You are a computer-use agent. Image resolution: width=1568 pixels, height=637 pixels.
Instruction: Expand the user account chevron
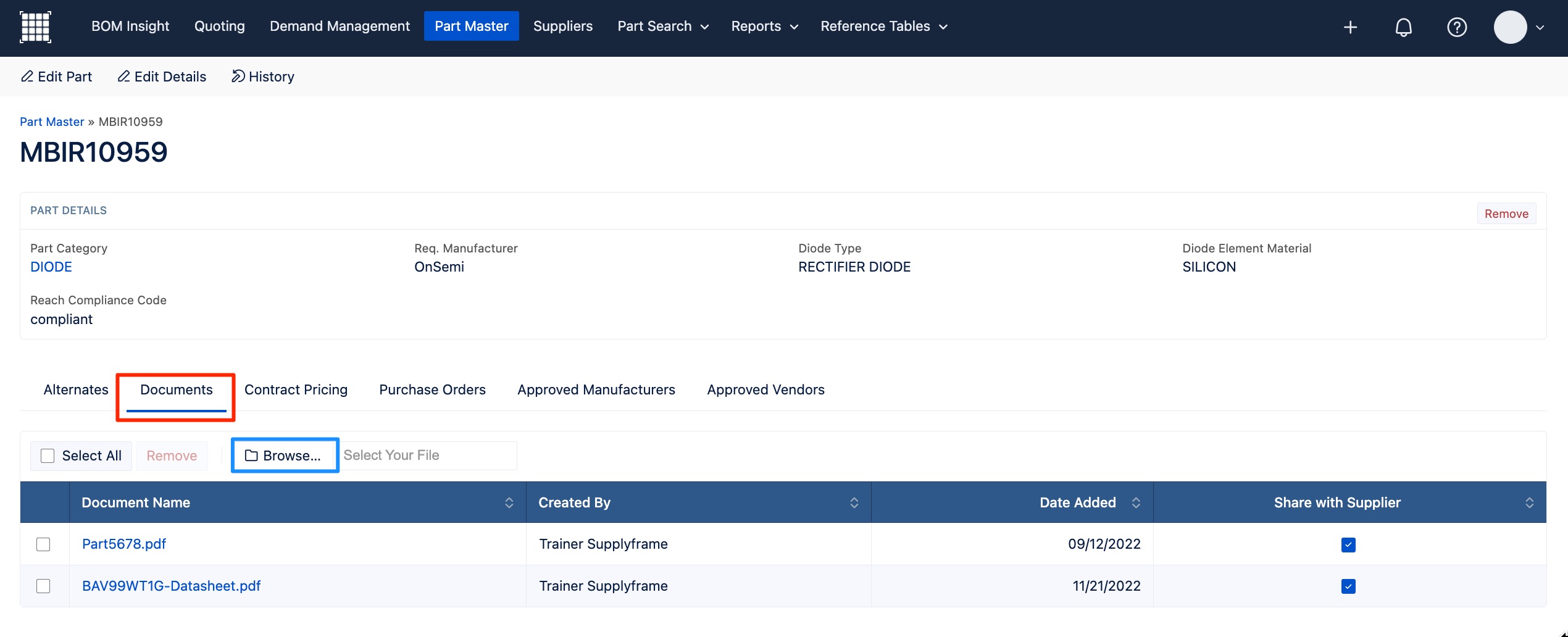click(x=1540, y=27)
